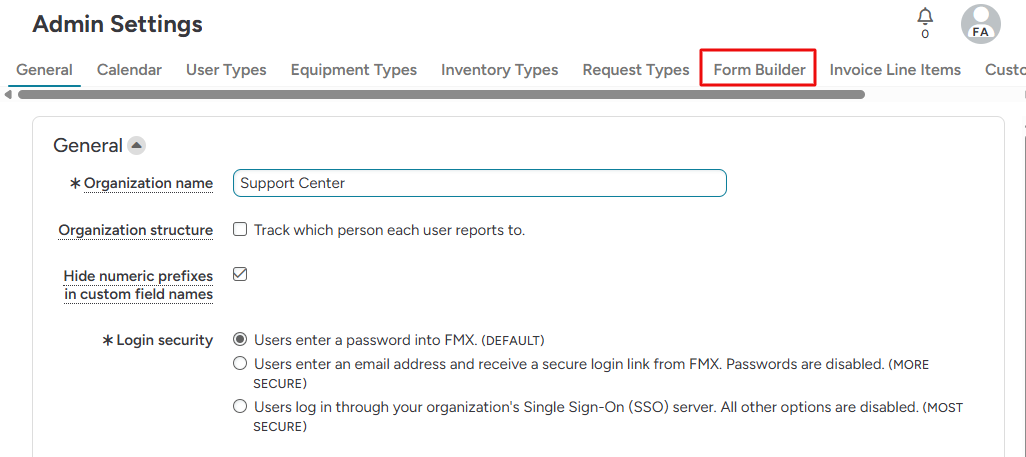The height and width of the screenshot is (457, 1026).
Task: Click the FA user avatar icon
Action: click(980, 24)
